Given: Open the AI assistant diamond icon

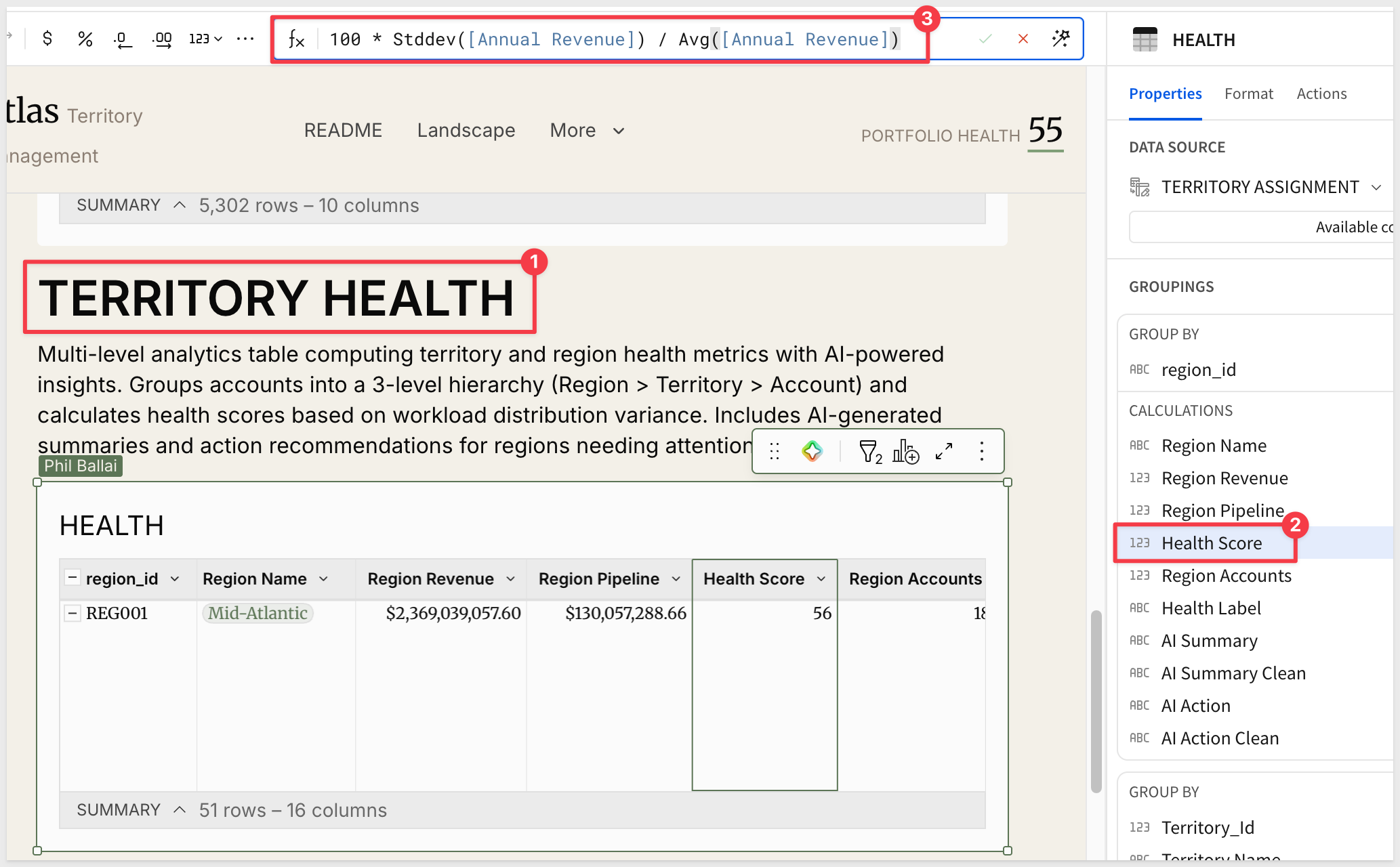Looking at the screenshot, I should point(812,451).
